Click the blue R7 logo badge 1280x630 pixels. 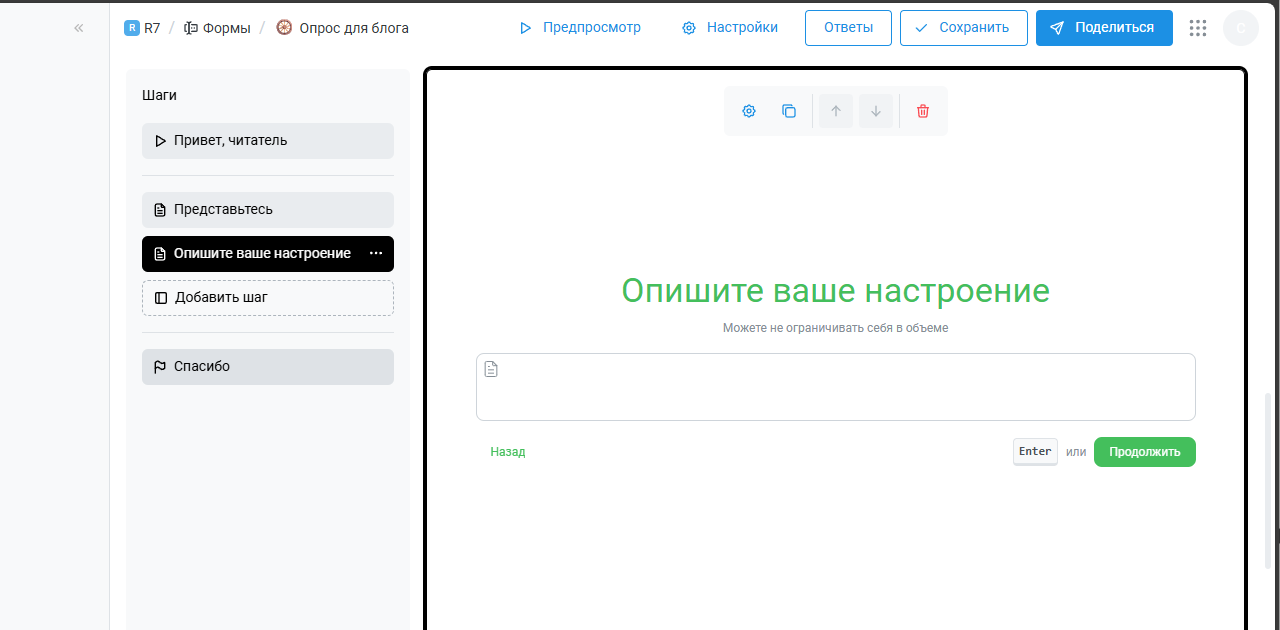131,28
